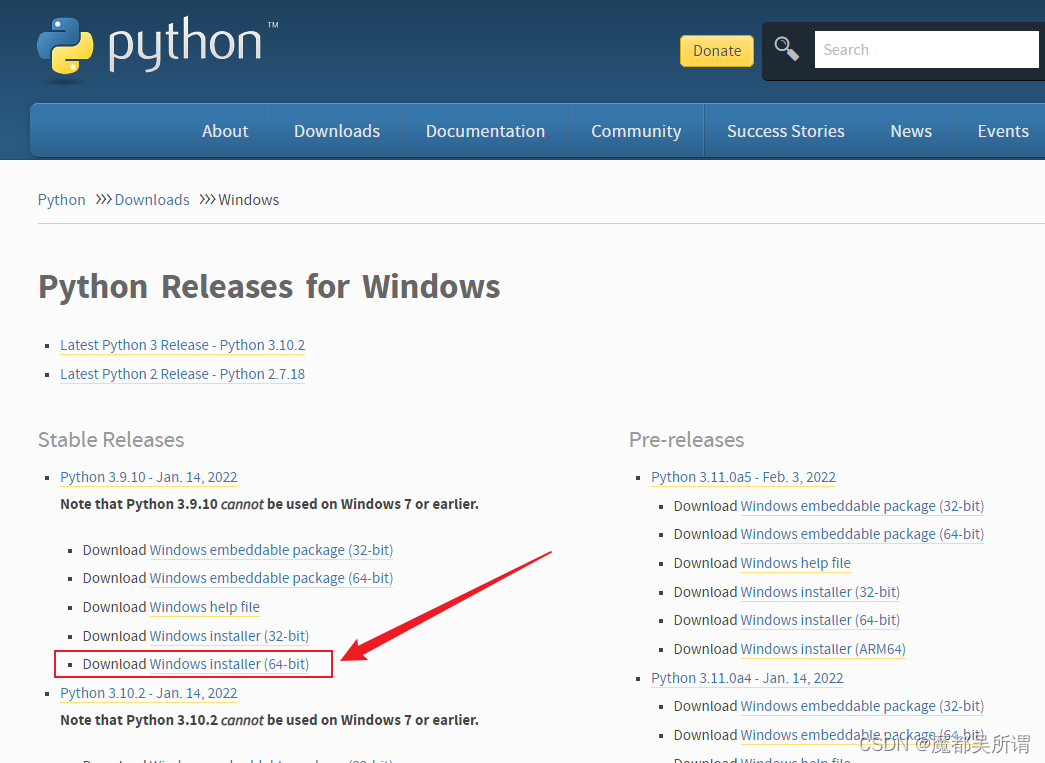1045x763 pixels.
Task: Open Python 3.11.0a5 - Feb. 3, 2022 link
Action: click(x=743, y=477)
